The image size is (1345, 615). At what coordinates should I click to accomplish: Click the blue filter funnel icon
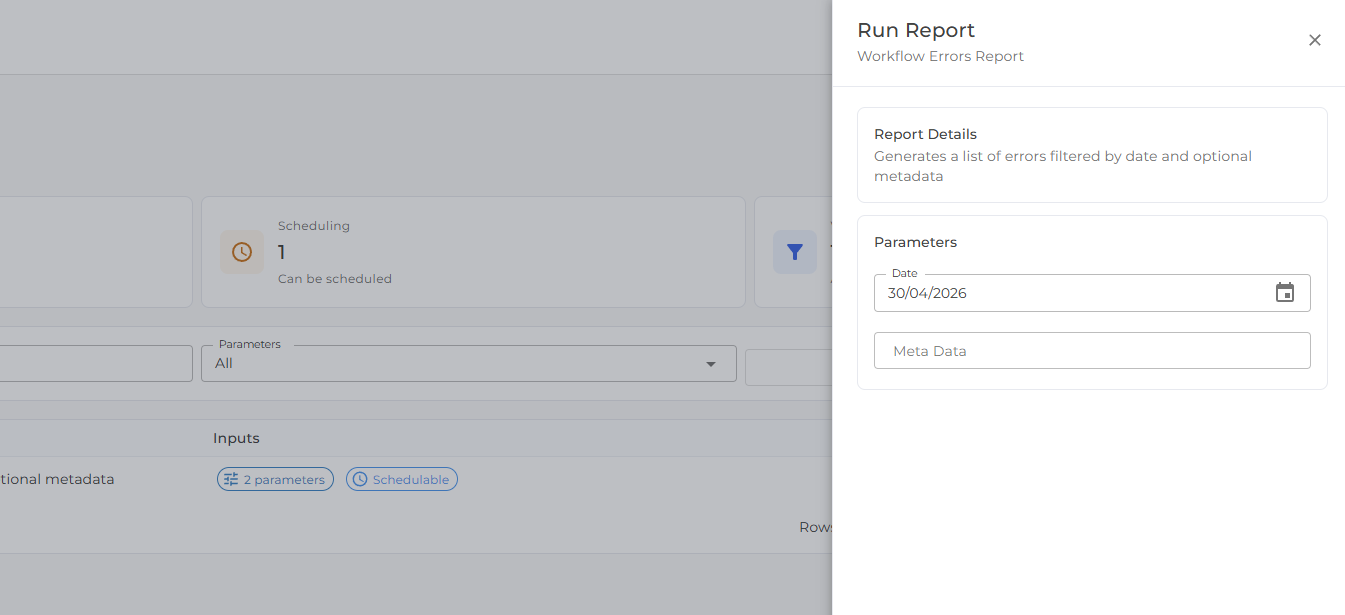point(795,252)
